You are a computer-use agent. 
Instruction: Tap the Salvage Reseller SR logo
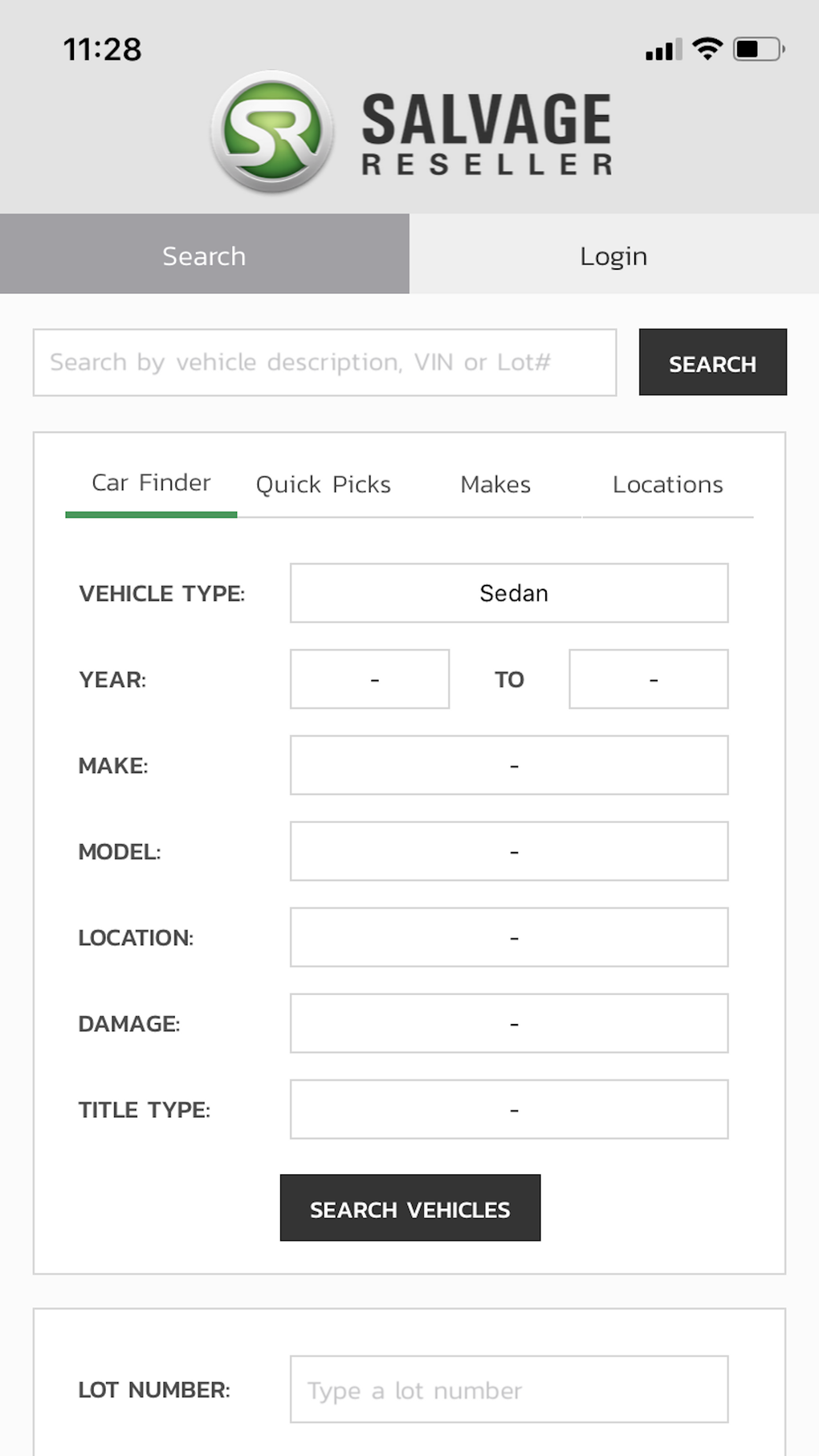click(272, 132)
